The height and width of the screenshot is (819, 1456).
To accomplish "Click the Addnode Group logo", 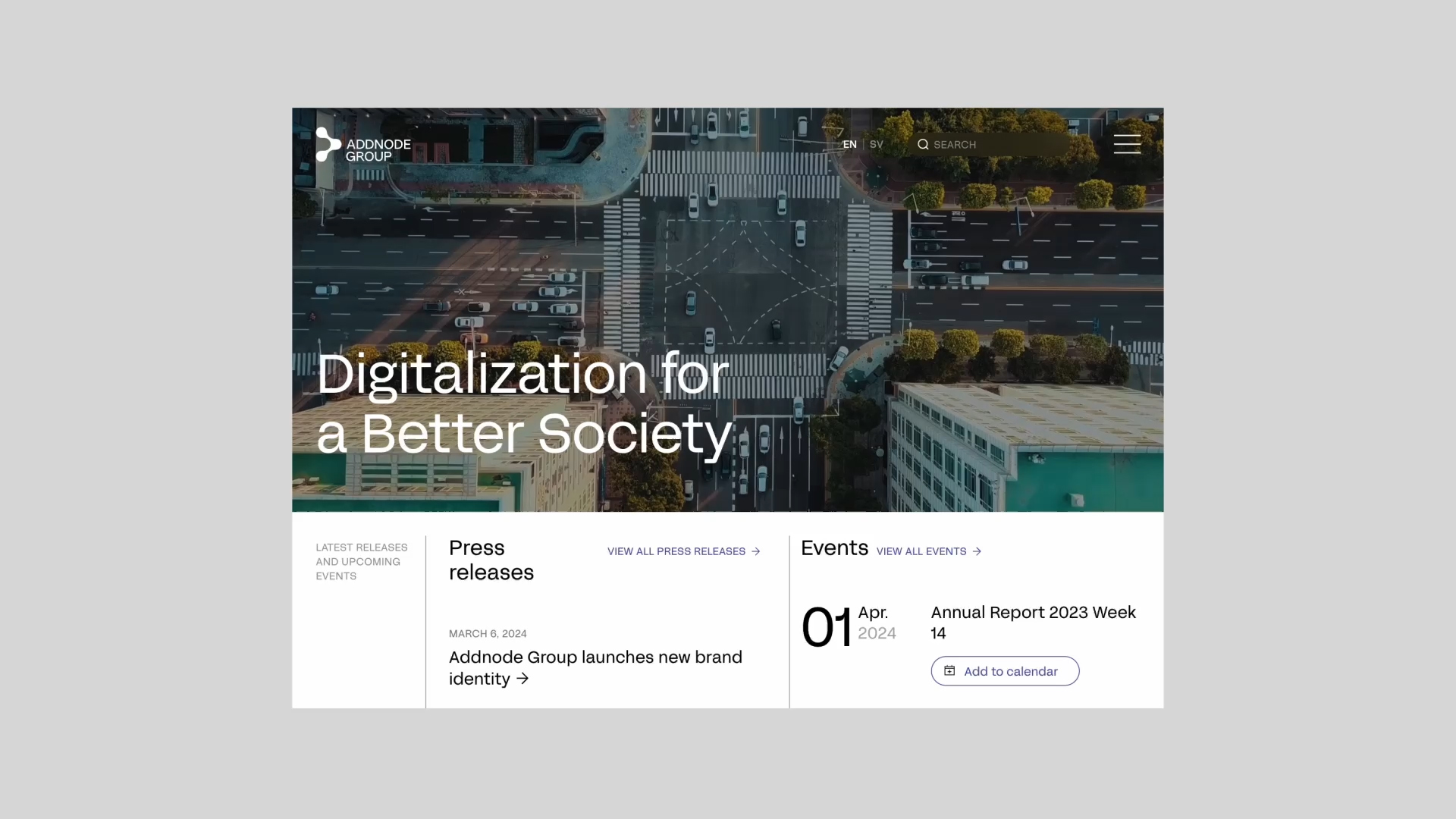I will pos(363,144).
